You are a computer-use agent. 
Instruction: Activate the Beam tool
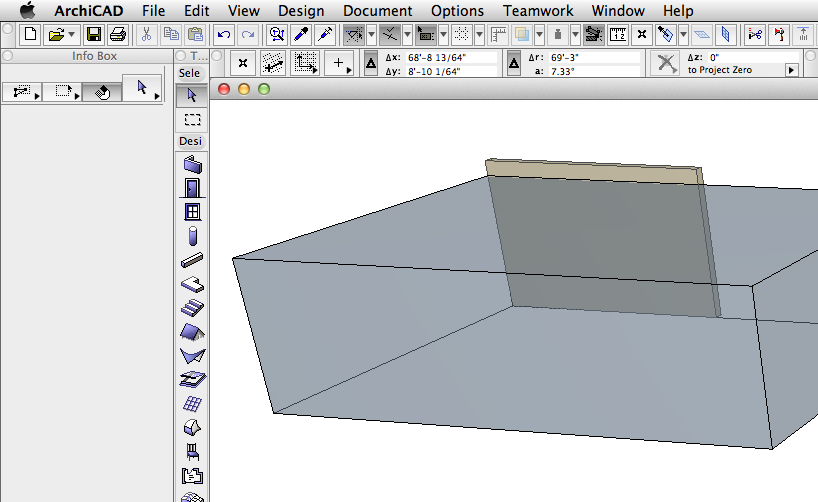(192, 260)
